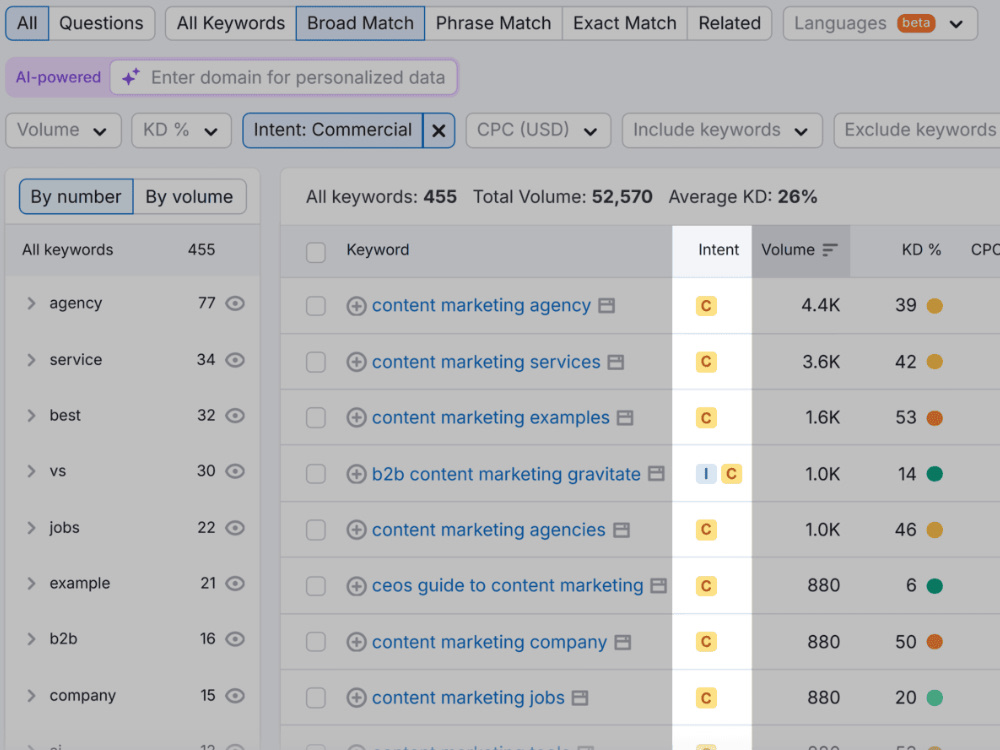Image resolution: width=1000 pixels, height=750 pixels.
Task: Click SERP icon beside content marketing jobs
Action: click(x=580, y=698)
